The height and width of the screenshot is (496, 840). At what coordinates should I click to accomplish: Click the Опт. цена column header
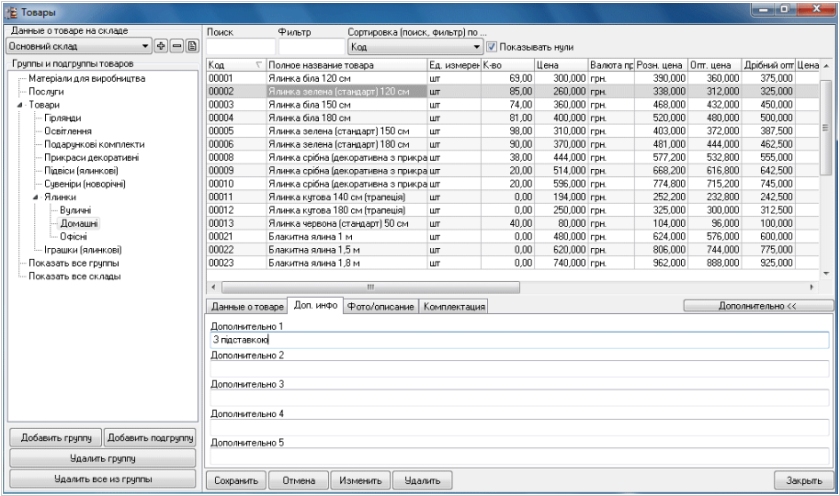point(714,65)
